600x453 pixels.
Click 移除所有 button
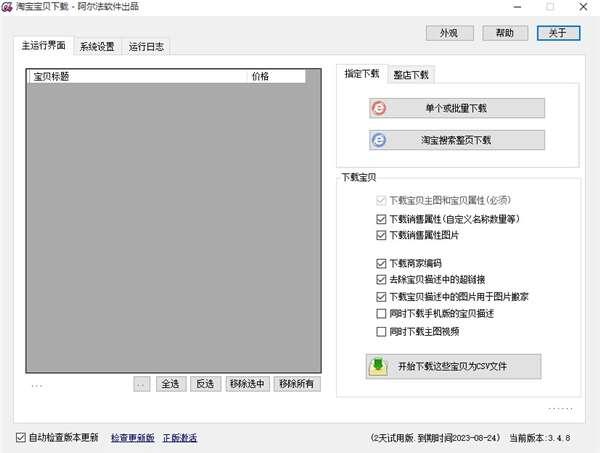297,384
